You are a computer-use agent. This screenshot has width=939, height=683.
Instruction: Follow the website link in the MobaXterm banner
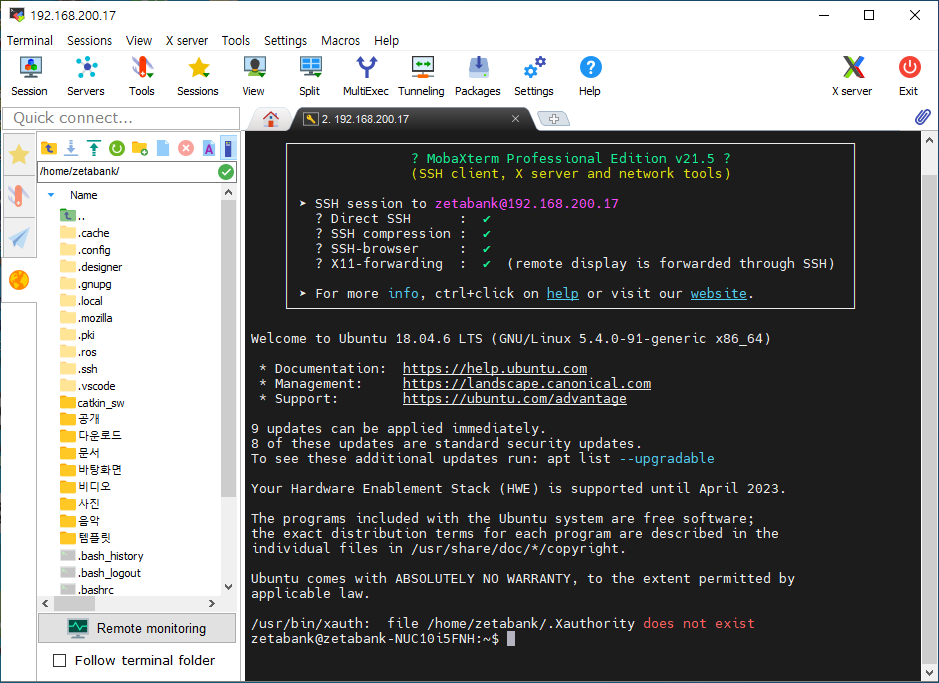coord(719,293)
